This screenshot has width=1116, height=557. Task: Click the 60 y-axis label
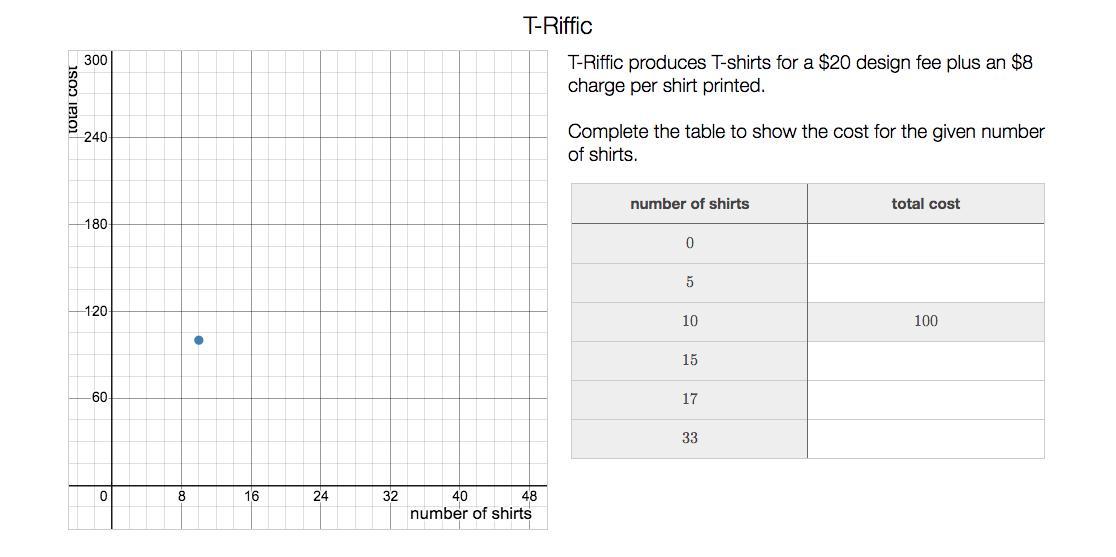tap(99, 398)
